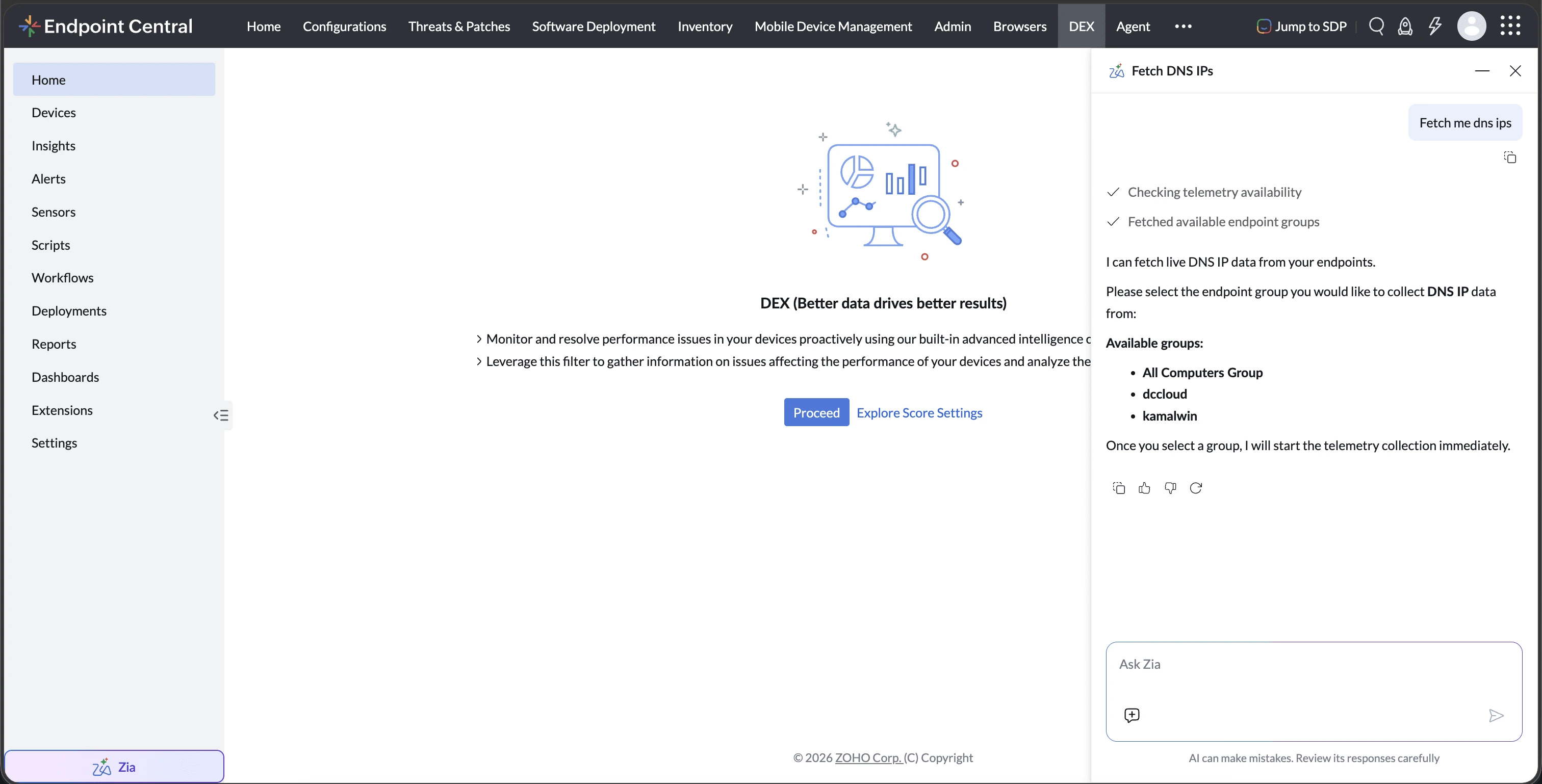The width and height of the screenshot is (1542, 784).
Task: Copy the 'Fetch me dns ips' message
Action: (1510, 158)
